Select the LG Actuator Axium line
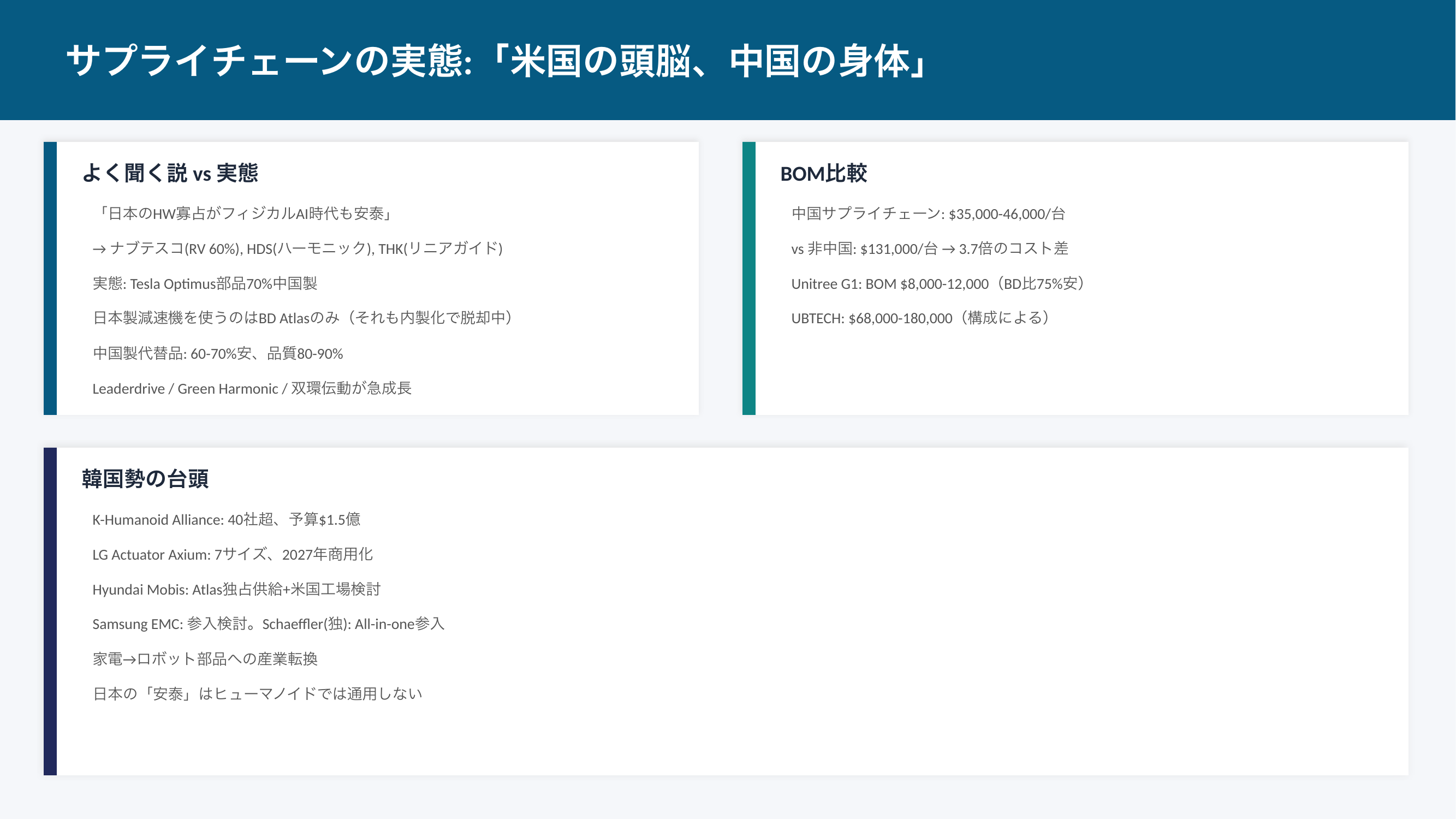Viewport: 1456px width, 819px height. click(233, 555)
